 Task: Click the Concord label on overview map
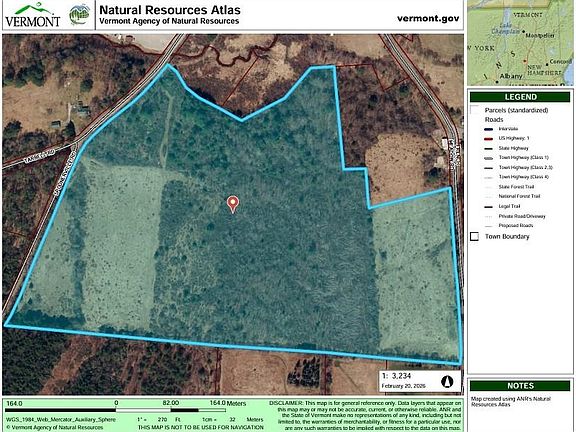[561, 62]
